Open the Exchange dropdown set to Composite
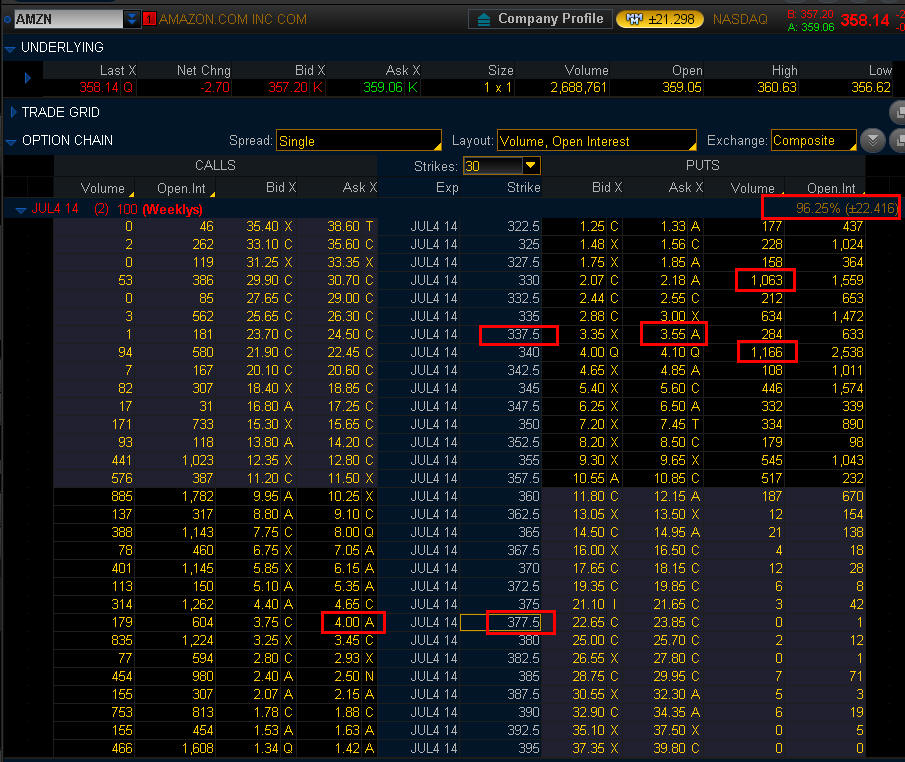Image resolution: width=905 pixels, height=762 pixels. pos(813,141)
